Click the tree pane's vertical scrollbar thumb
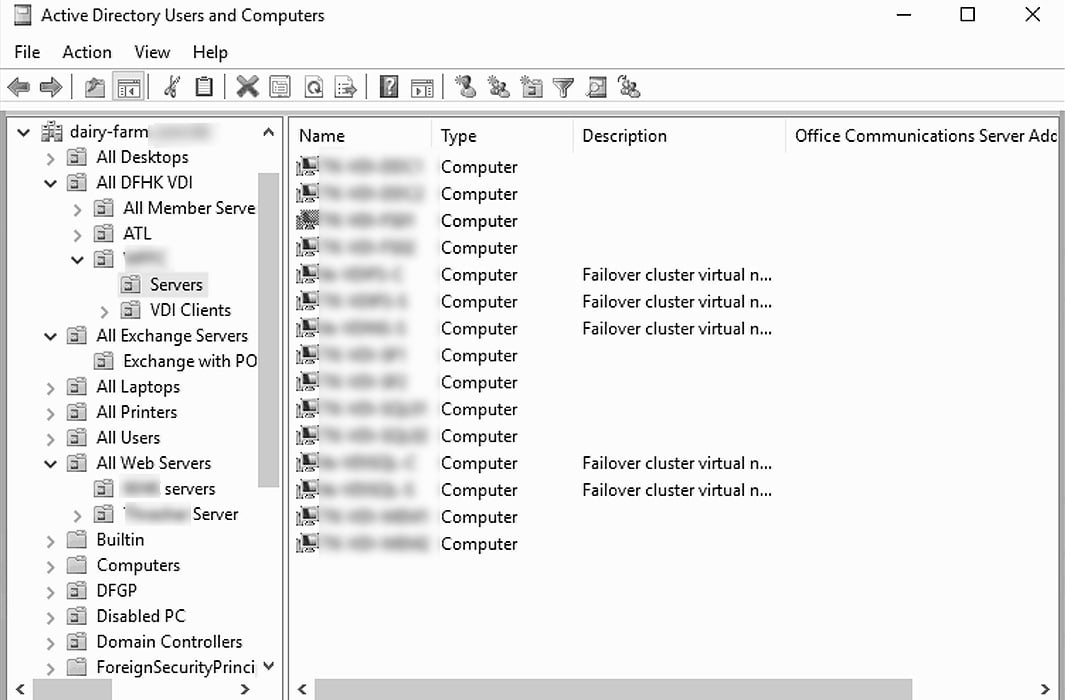 point(268,330)
